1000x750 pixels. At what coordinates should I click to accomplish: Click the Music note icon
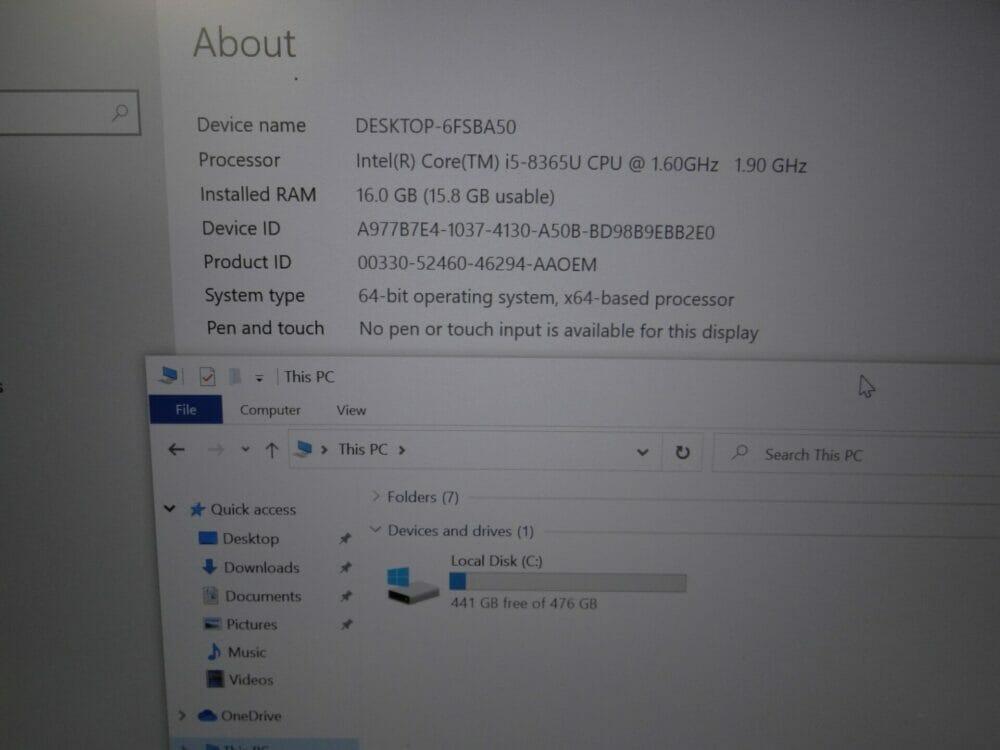[x=214, y=651]
